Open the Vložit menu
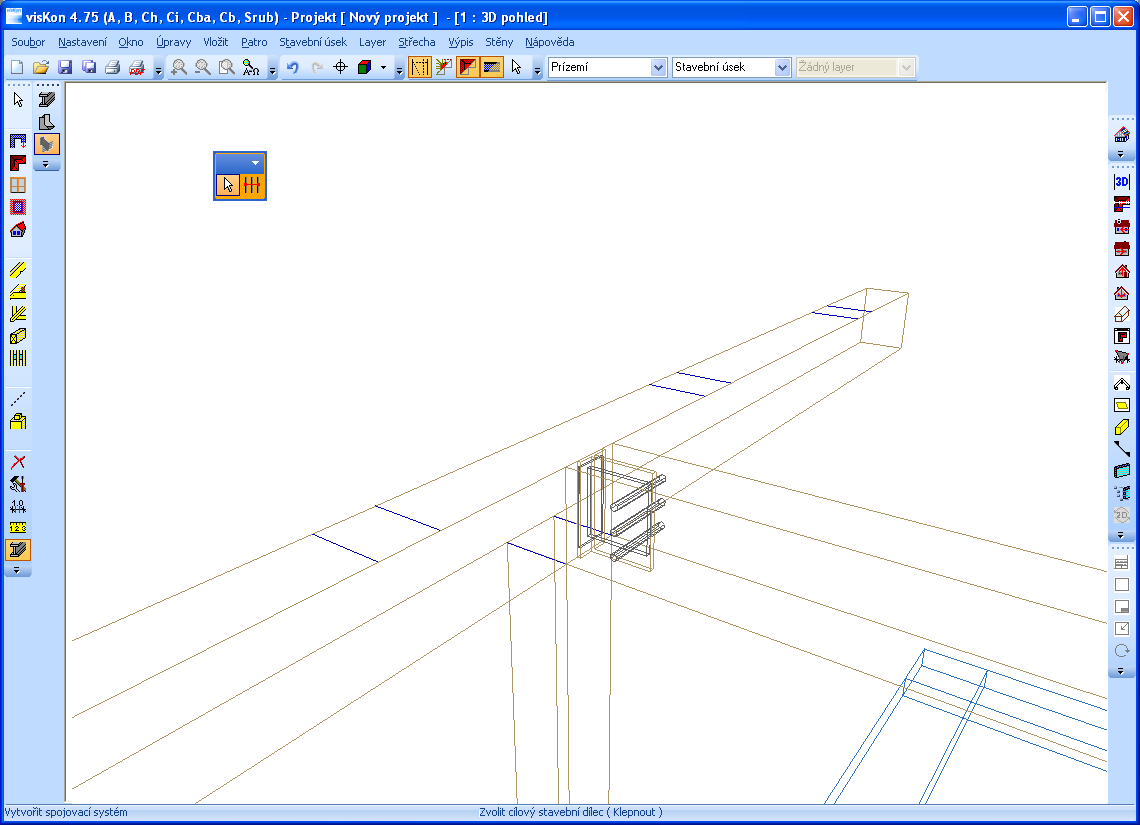 point(215,42)
